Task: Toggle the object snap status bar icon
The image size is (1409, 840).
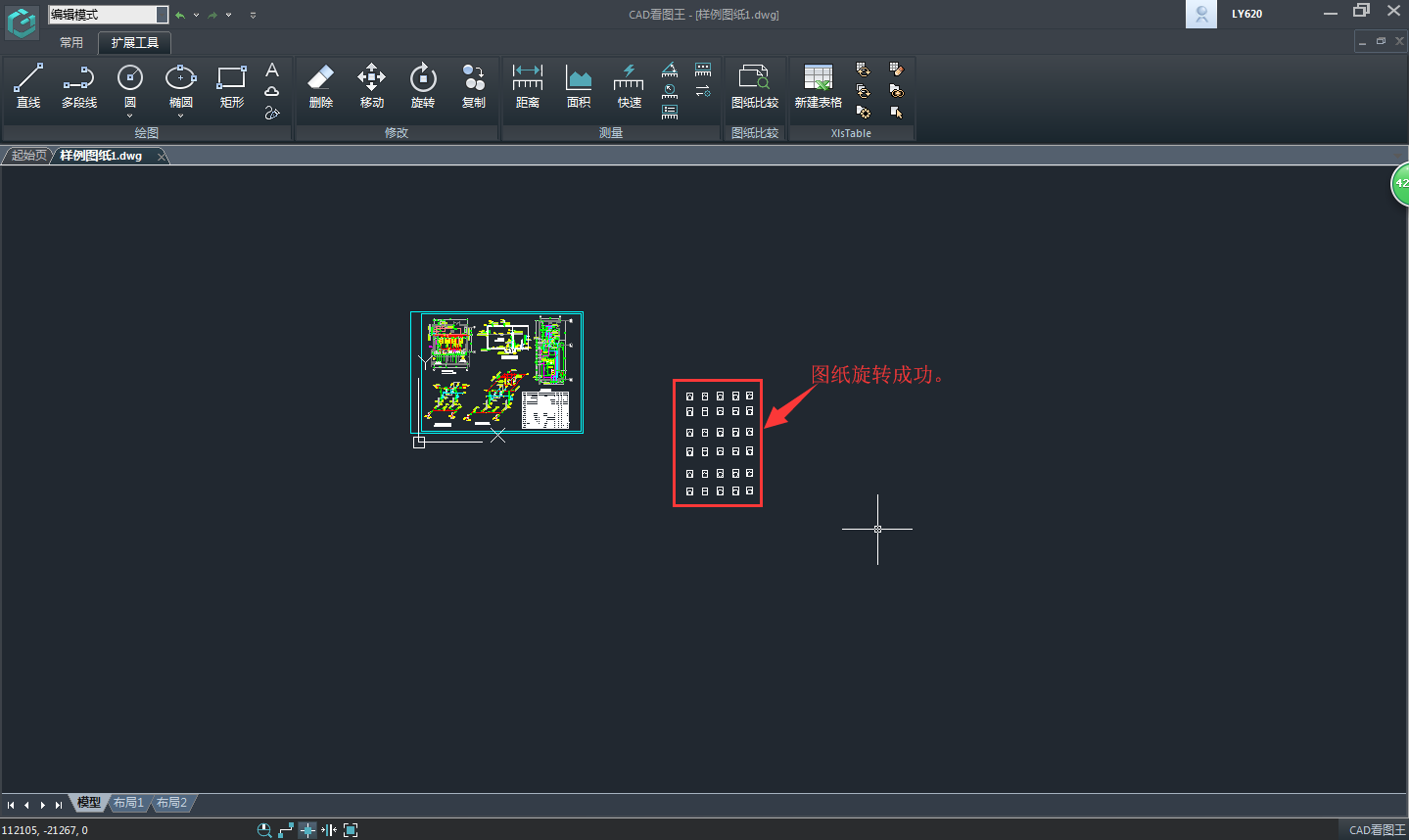Action: point(307,830)
